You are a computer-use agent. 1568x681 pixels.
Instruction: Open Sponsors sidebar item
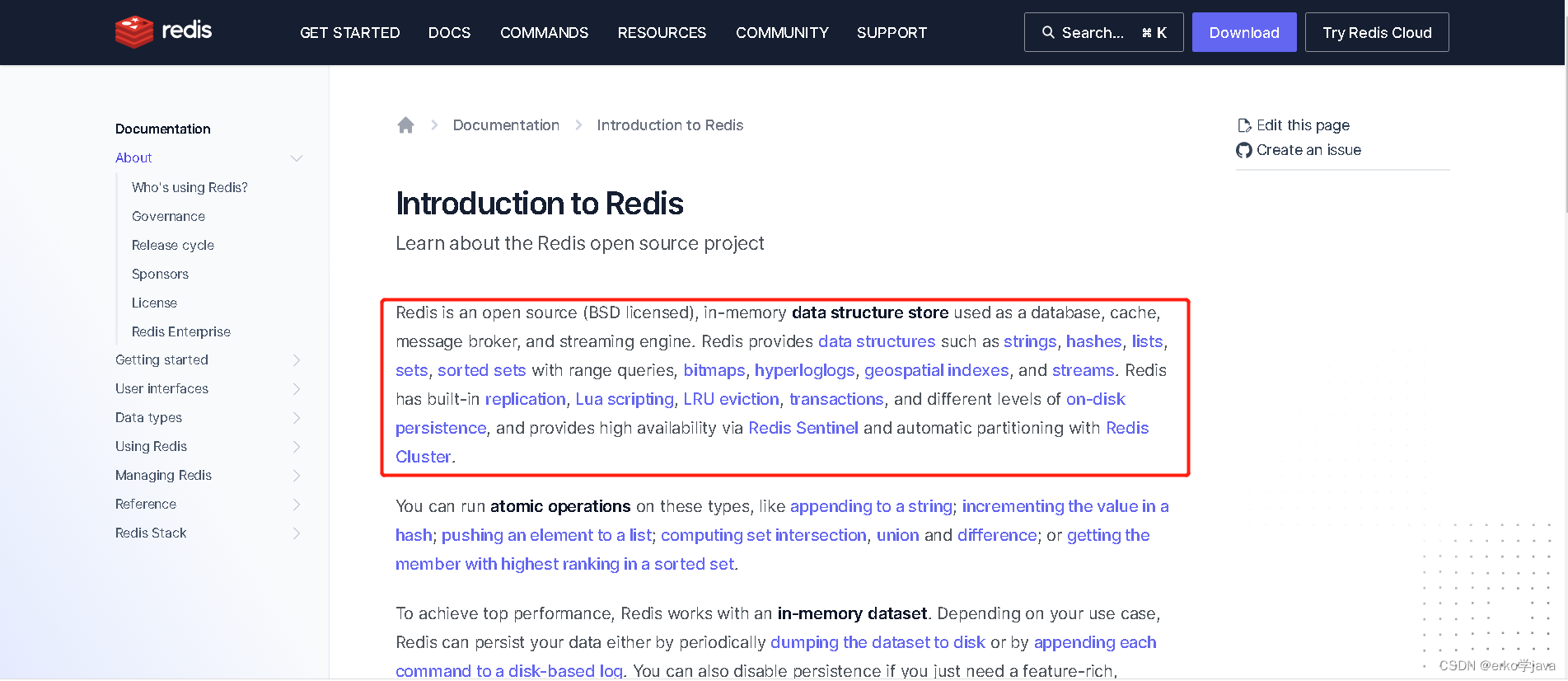point(160,274)
